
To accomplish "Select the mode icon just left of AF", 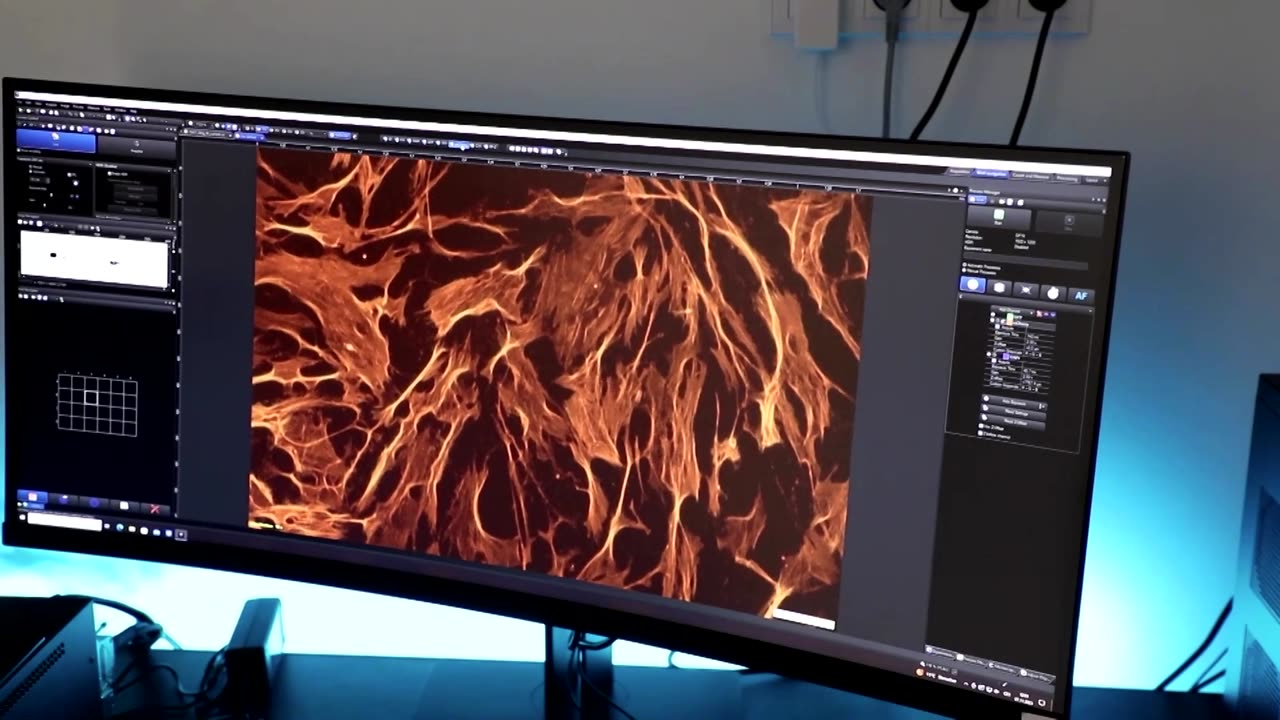I will click(x=1052, y=293).
